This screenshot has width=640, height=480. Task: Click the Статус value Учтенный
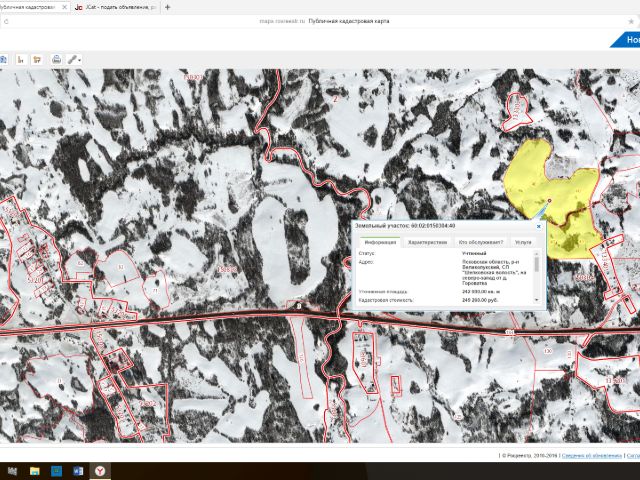pyautogui.click(x=474, y=253)
